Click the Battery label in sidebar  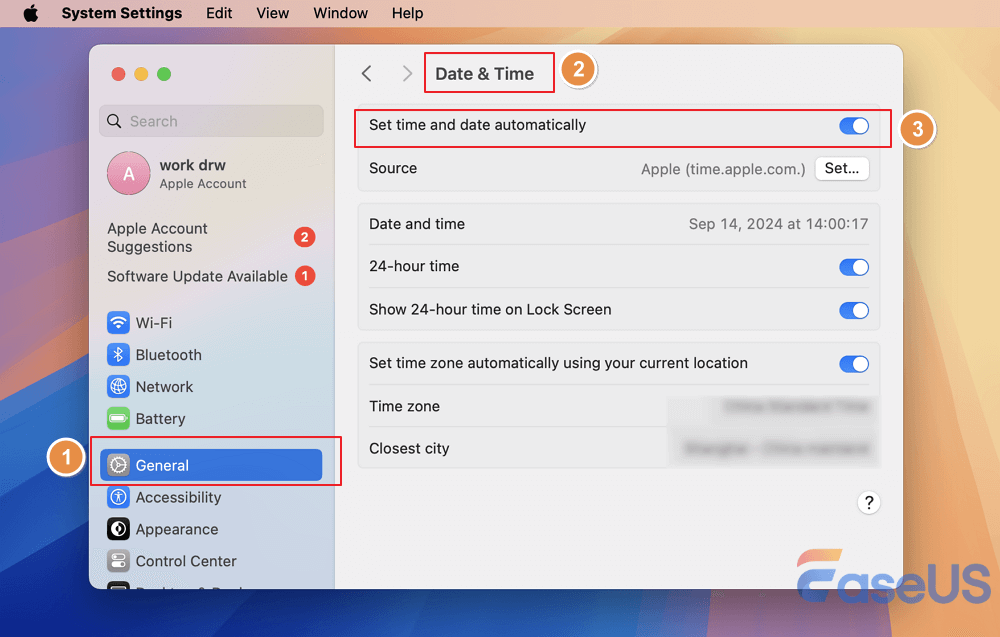(x=160, y=419)
